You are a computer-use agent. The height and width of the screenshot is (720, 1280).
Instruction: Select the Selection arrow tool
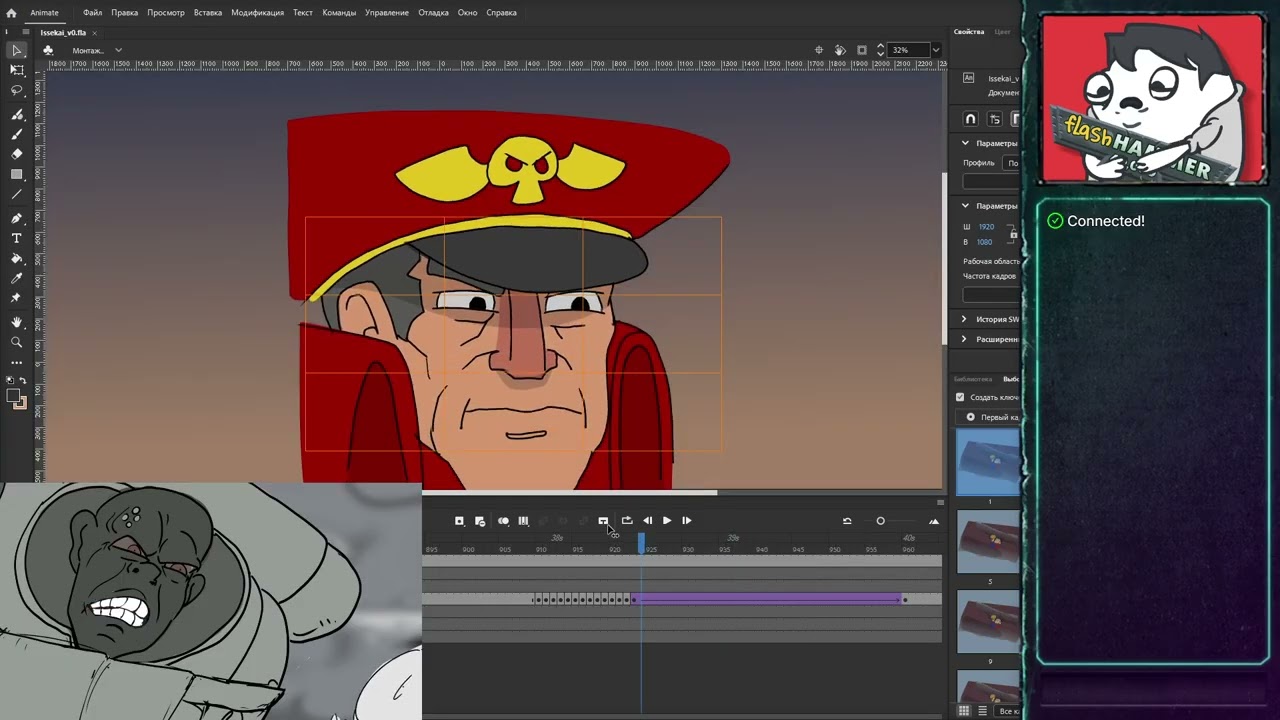point(16,50)
